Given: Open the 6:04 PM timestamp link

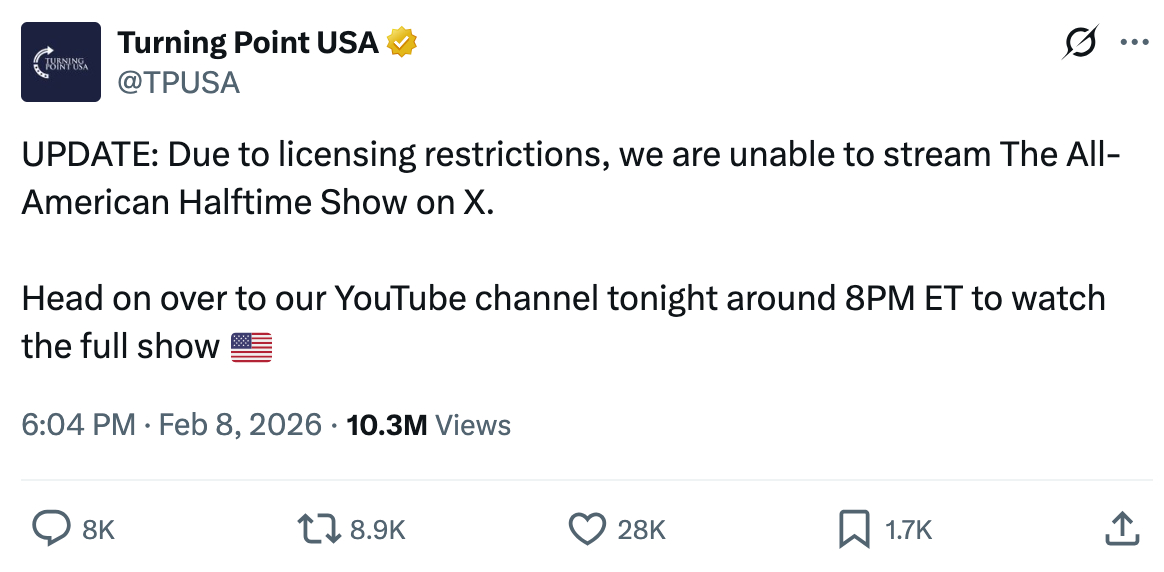Looking at the screenshot, I should tap(78, 425).
